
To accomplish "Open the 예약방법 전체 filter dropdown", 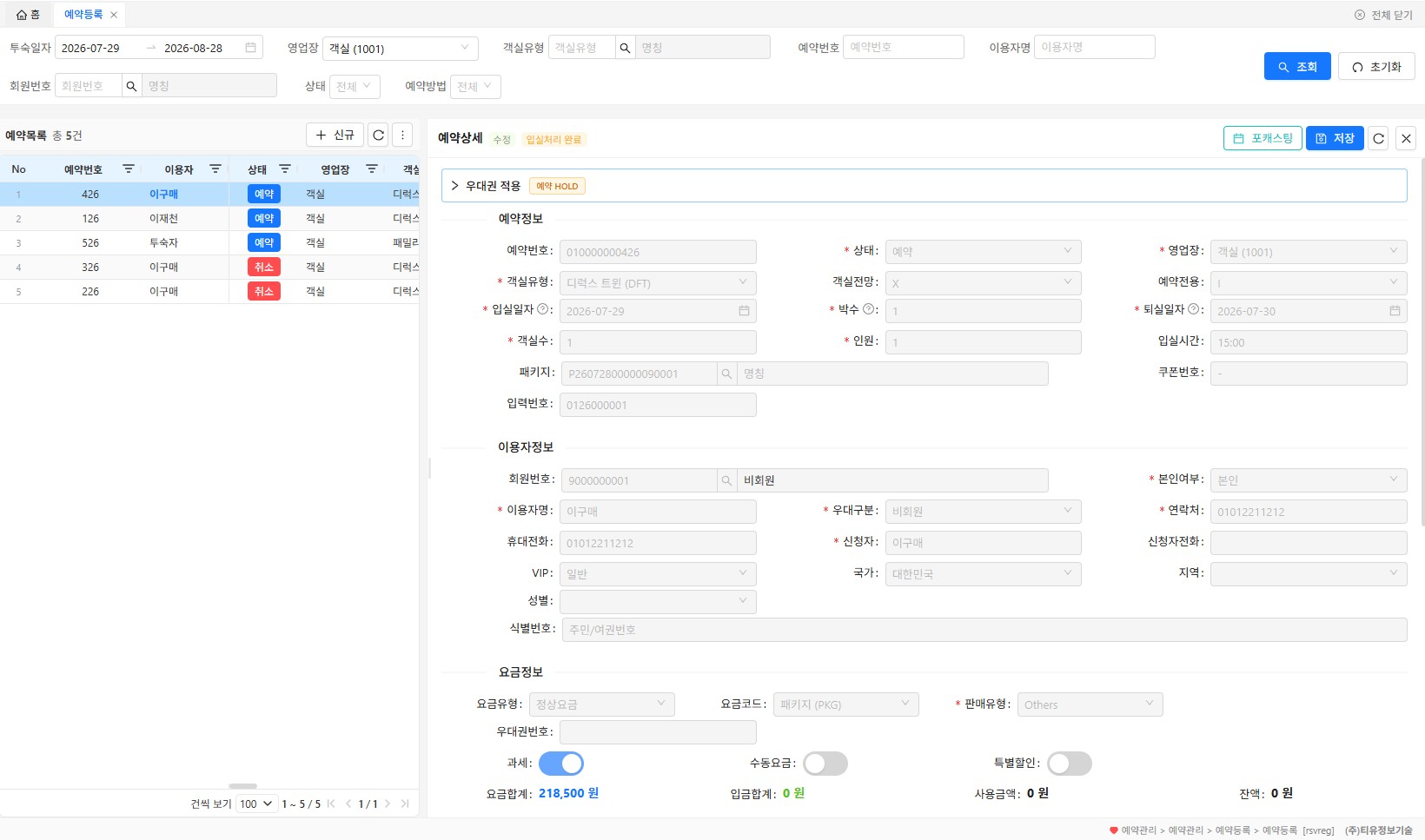I will pos(475,86).
